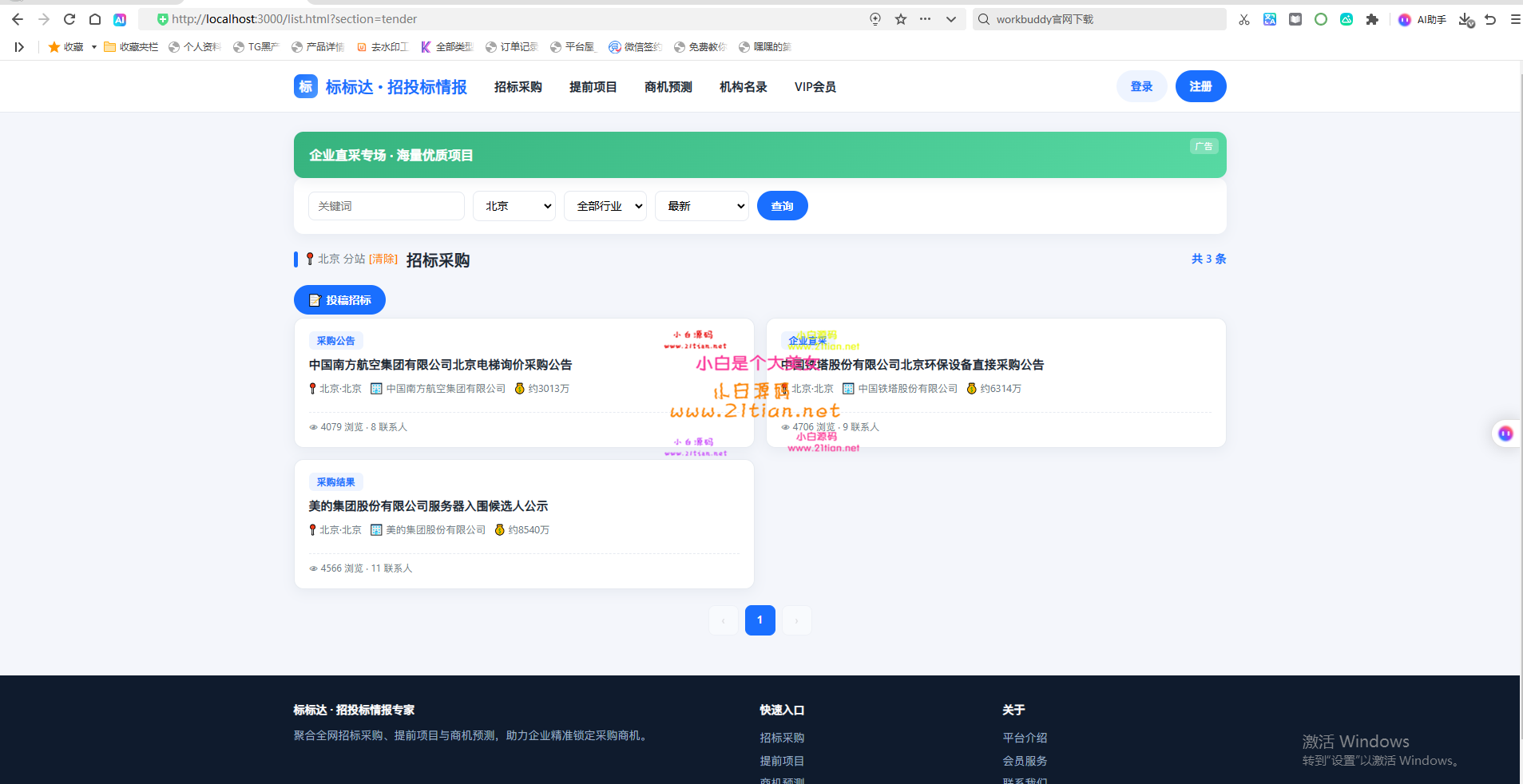This screenshot has width=1523, height=784.
Task: Clear the 北京 filter via [清除]
Action: pos(383,259)
